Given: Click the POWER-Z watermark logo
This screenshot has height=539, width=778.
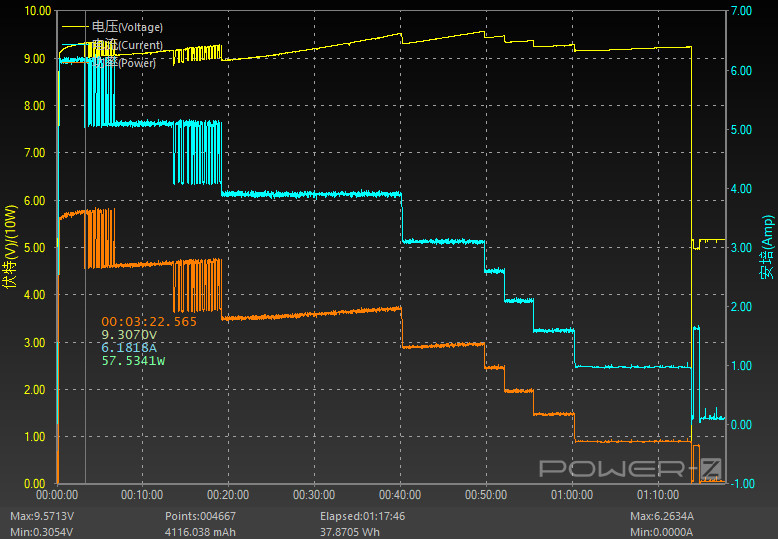Looking at the screenshot, I should 630,469.
